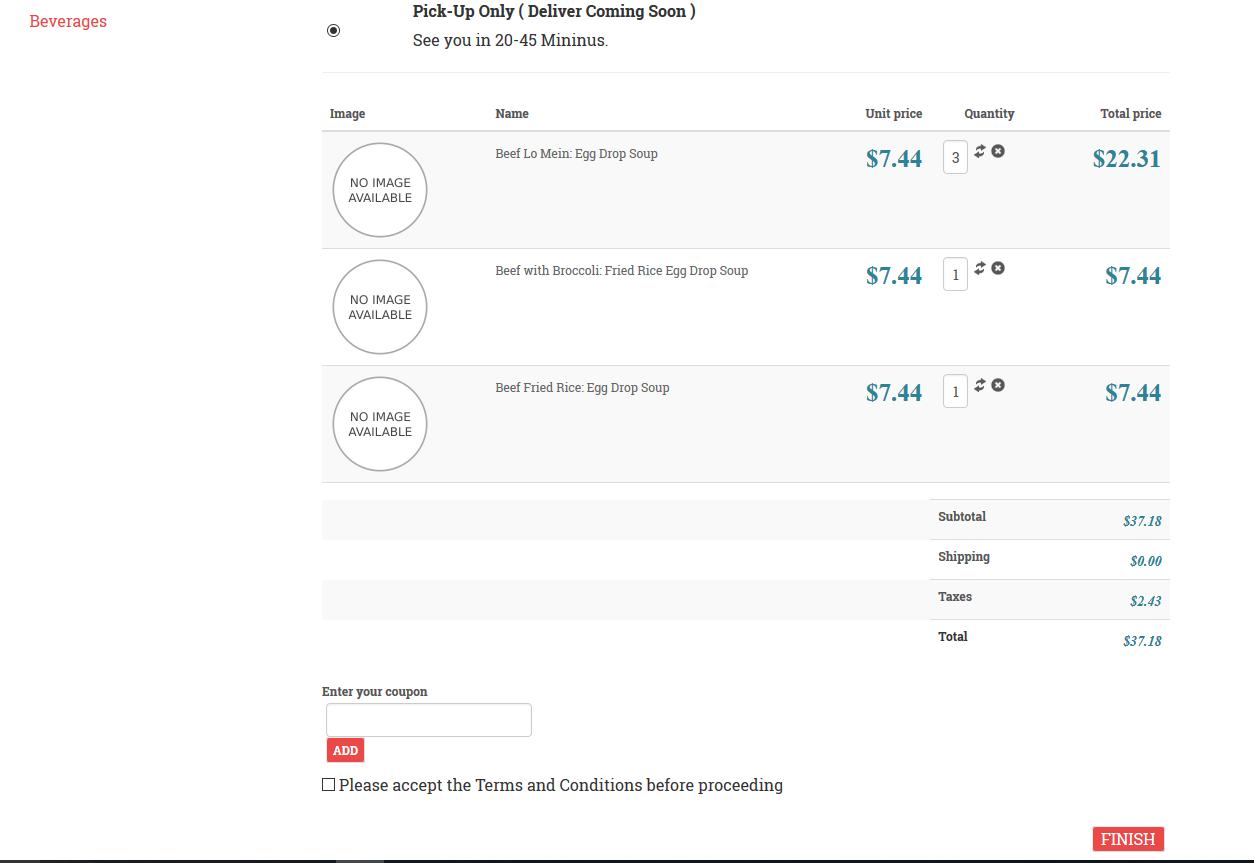The height and width of the screenshot is (863, 1254).
Task: Open Beef Fried Rice: Egg Drop Soup product
Action: pos(582,388)
